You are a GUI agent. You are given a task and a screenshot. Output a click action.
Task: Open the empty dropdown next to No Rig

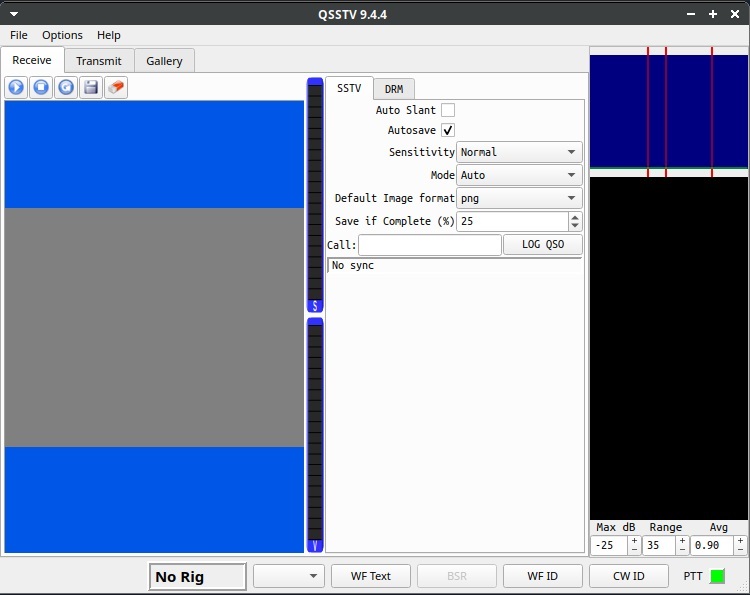click(x=289, y=576)
